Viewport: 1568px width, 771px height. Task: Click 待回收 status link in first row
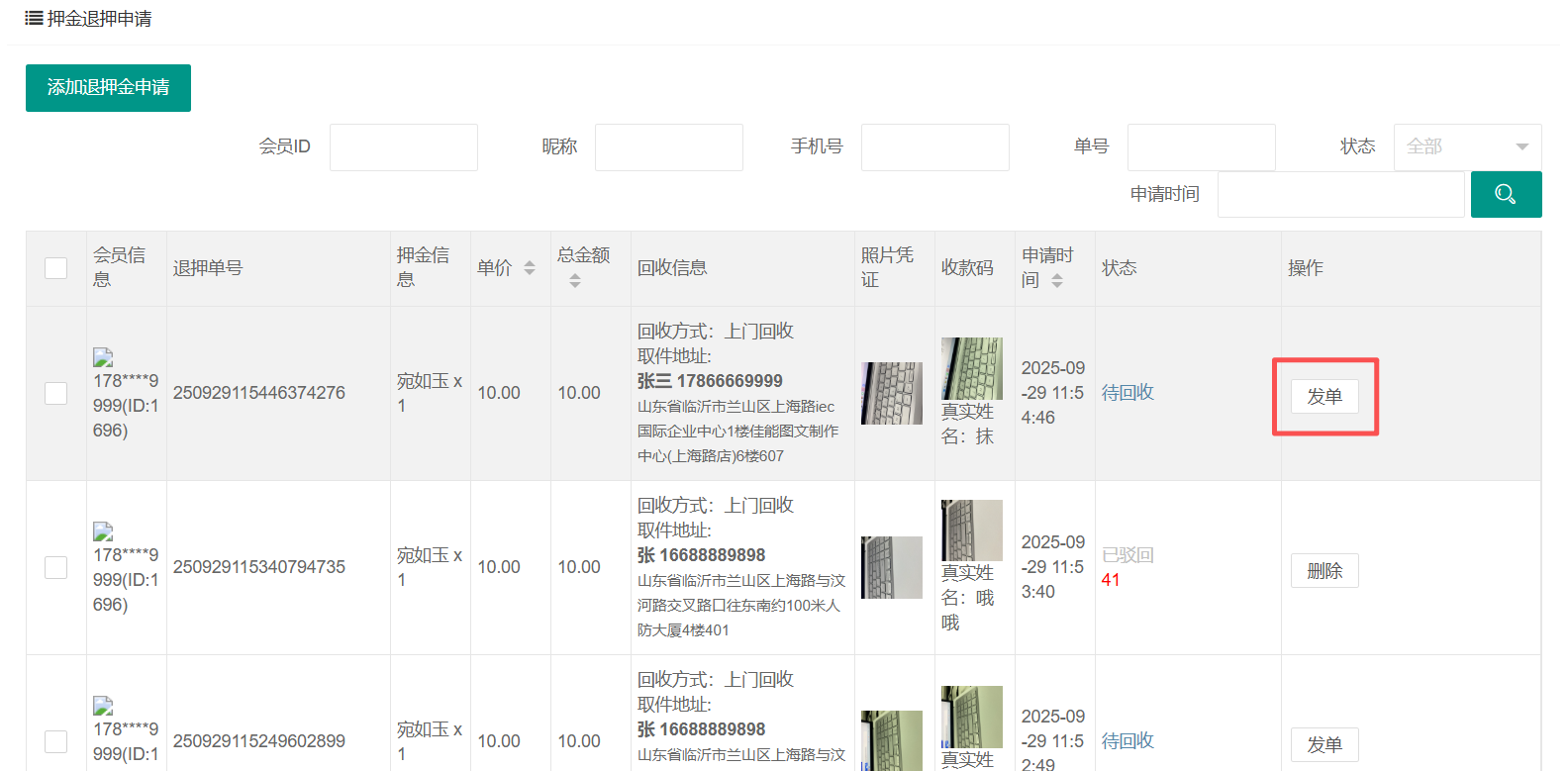(x=1127, y=393)
